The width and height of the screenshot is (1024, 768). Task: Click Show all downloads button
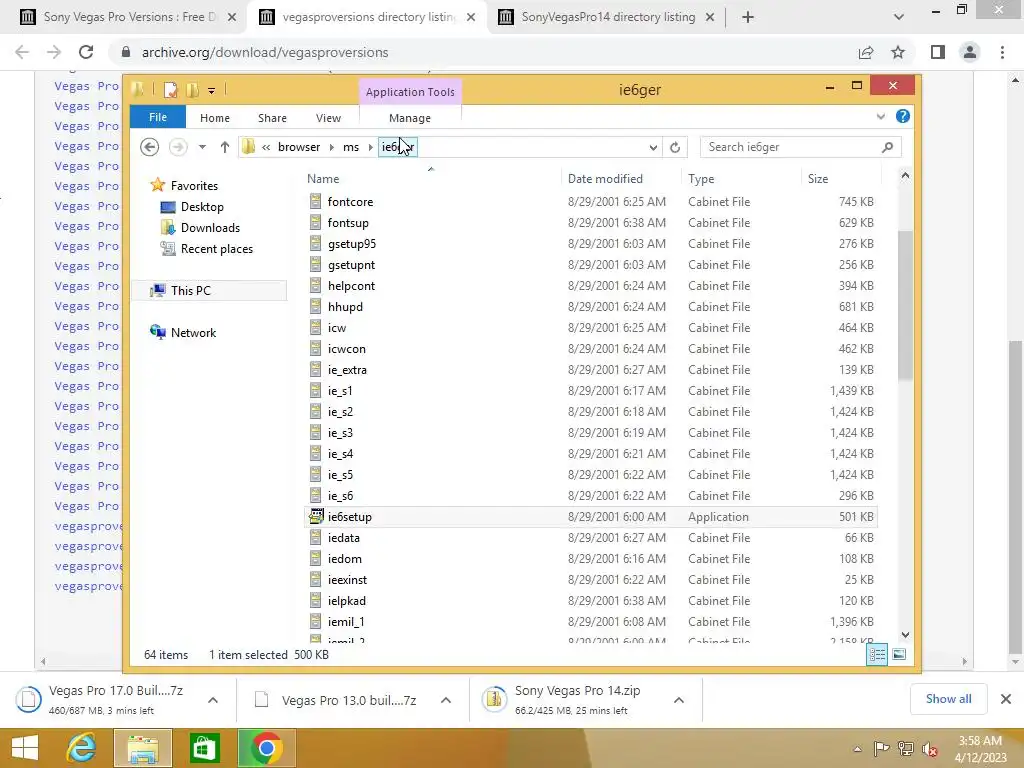tap(948, 699)
